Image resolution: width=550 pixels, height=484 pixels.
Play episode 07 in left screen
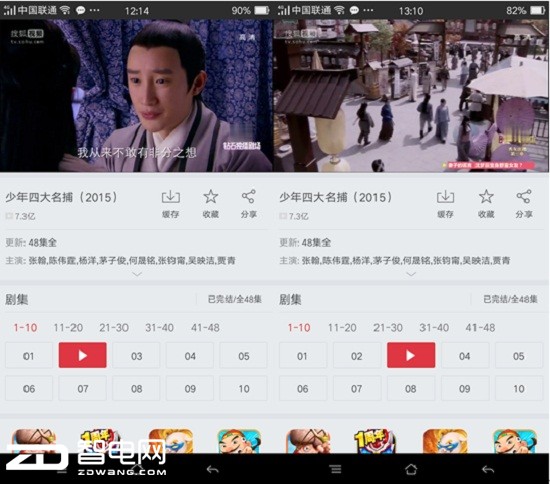point(83,388)
